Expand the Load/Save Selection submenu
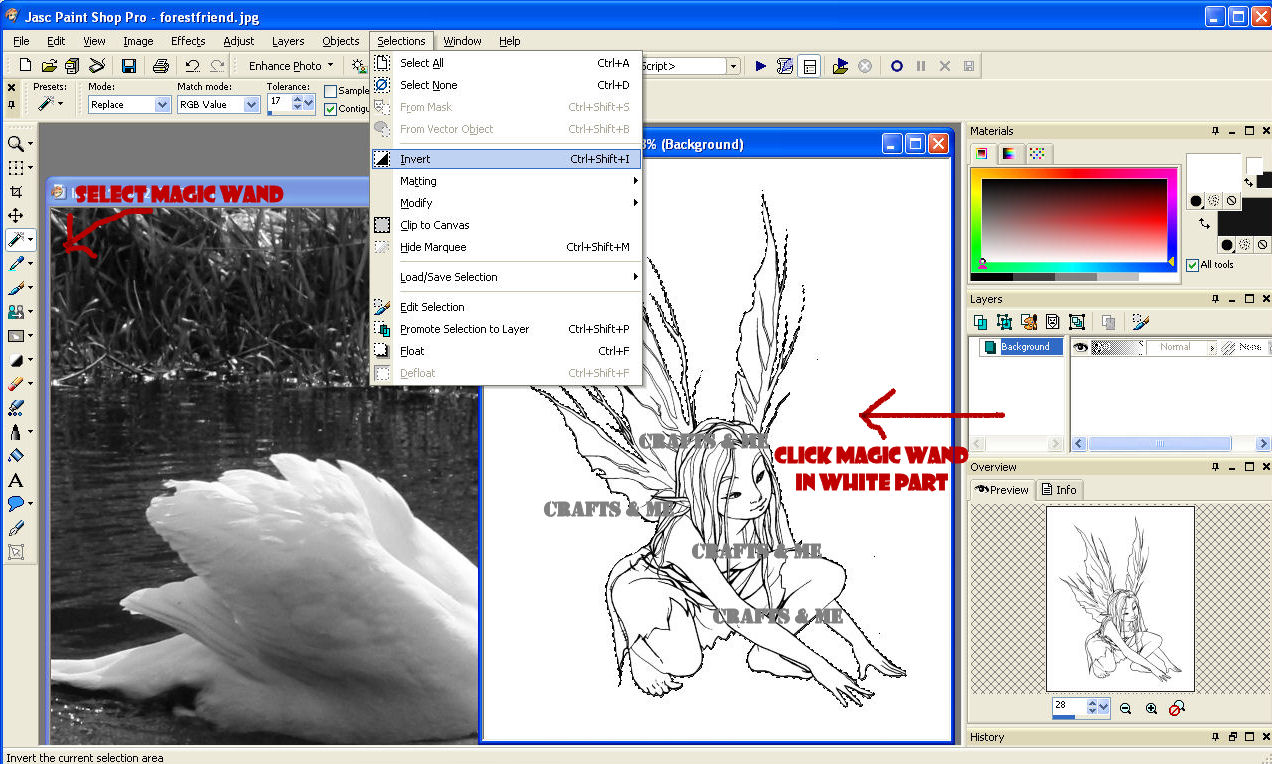Image resolution: width=1272 pixels, height=764 pixels. tap(506, 277)
